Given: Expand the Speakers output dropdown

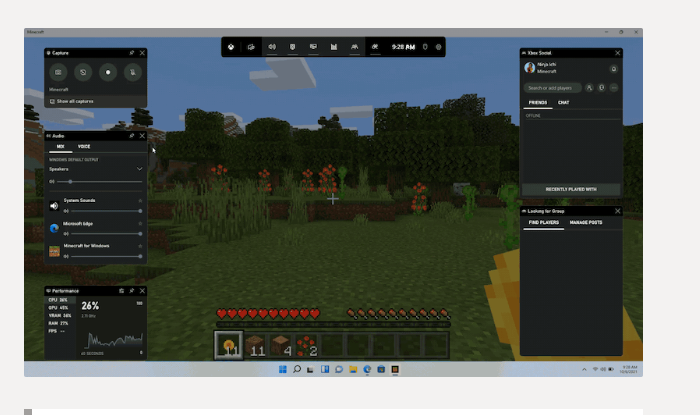Looking at the screenshot, I should tap(139, 169).
